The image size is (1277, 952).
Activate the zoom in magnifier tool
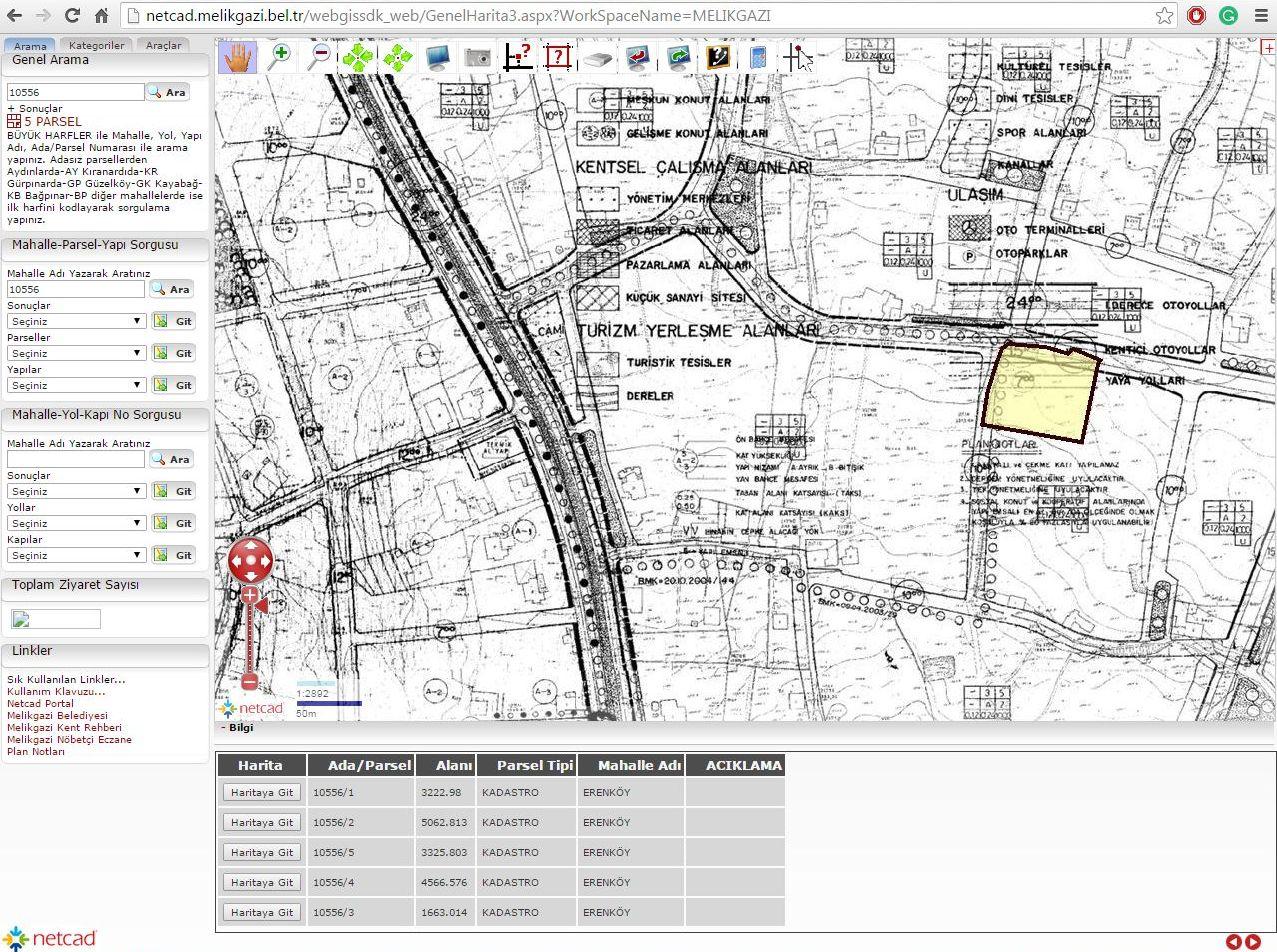click(279, 56)
